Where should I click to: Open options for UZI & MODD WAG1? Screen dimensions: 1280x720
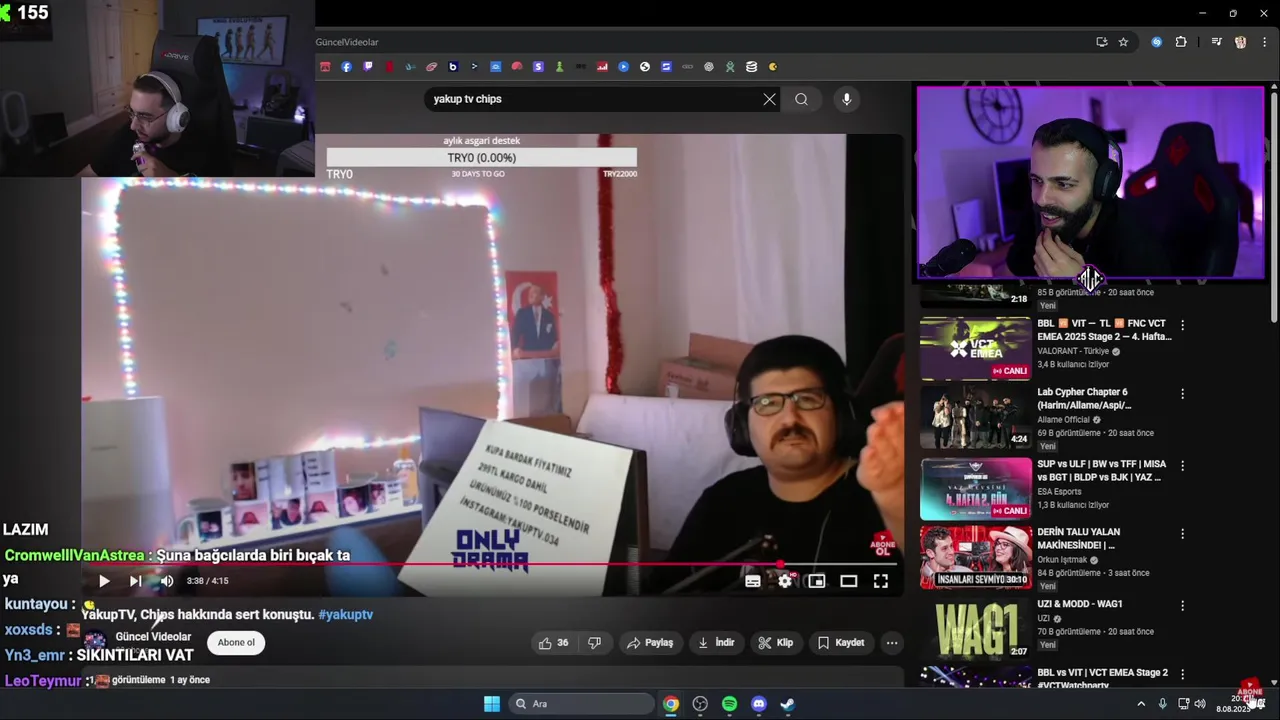click(1182, 606)
